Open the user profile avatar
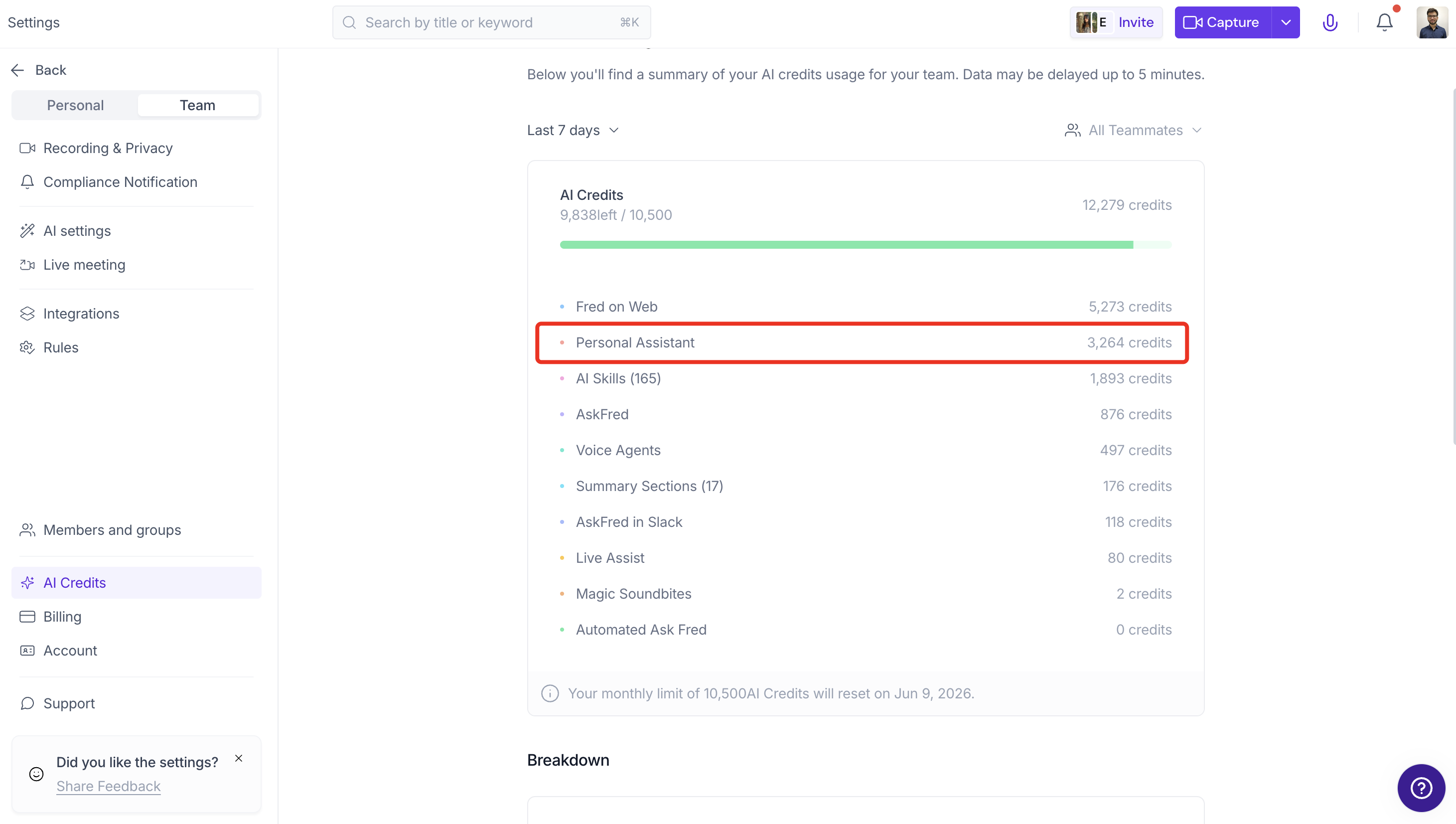Screen dimensions: 1456x824 [x=1432, y=22]
